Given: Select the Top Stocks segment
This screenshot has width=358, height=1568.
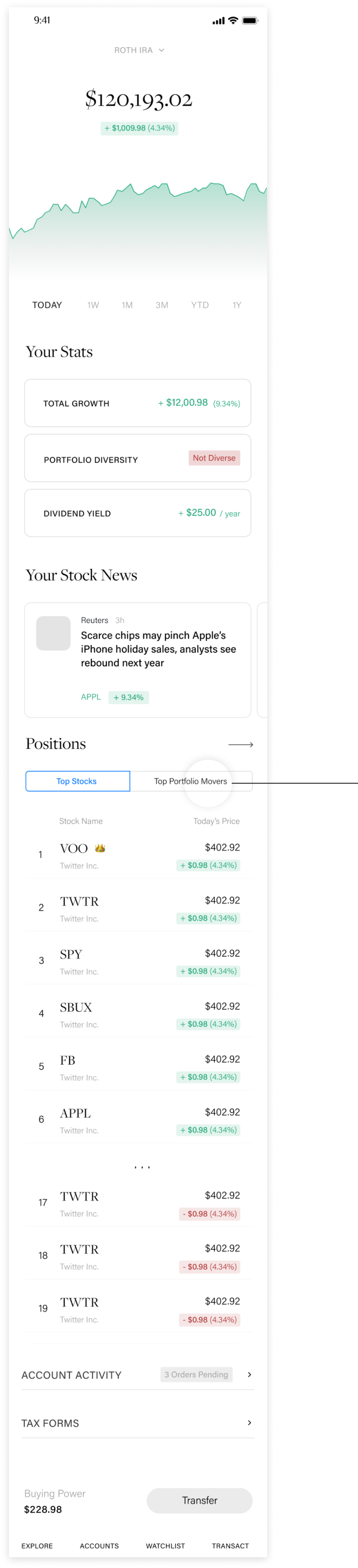Looking at the screenshot, I should click(x=77, y=781).
